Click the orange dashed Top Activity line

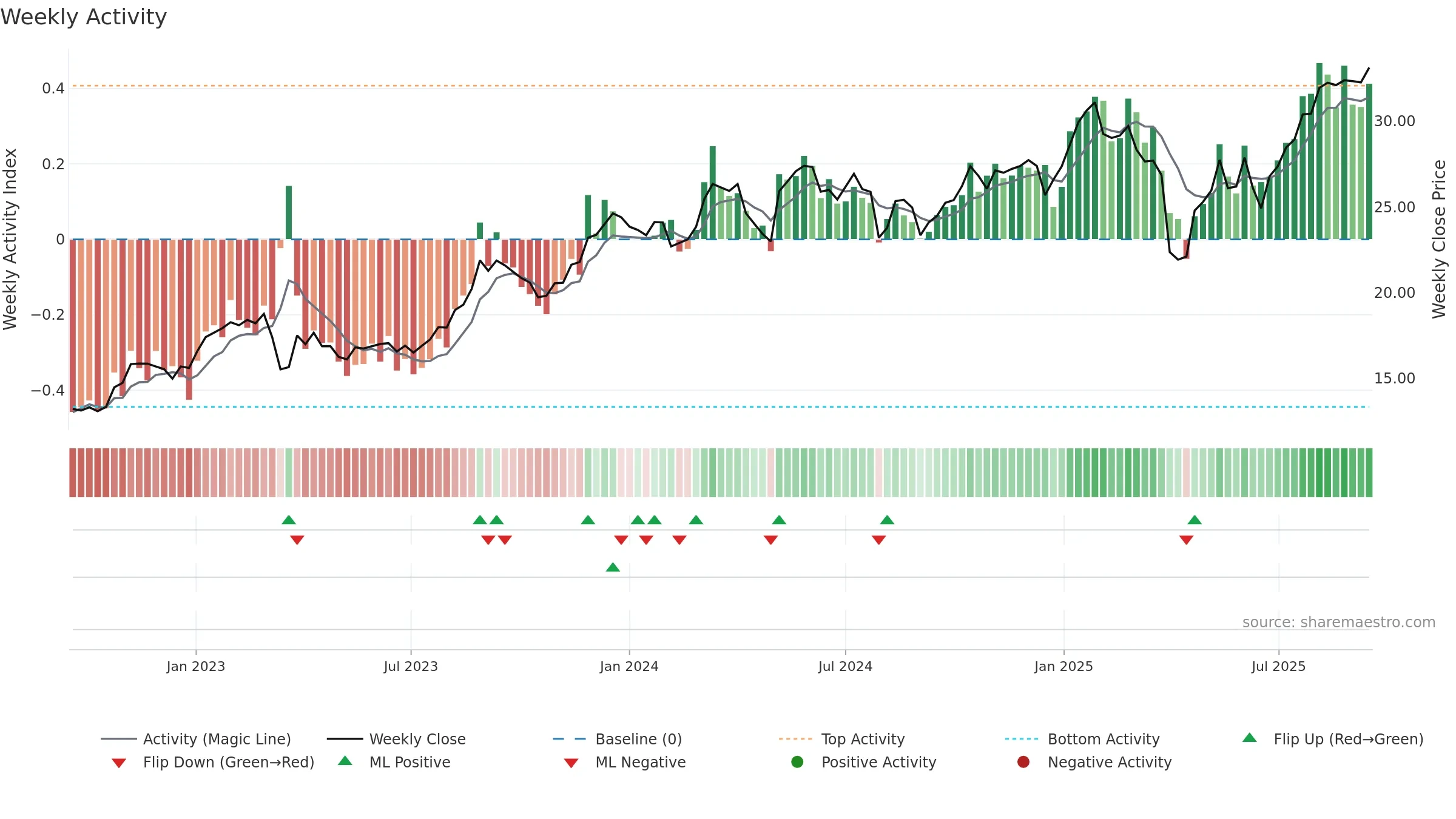(x=721, y=86)
